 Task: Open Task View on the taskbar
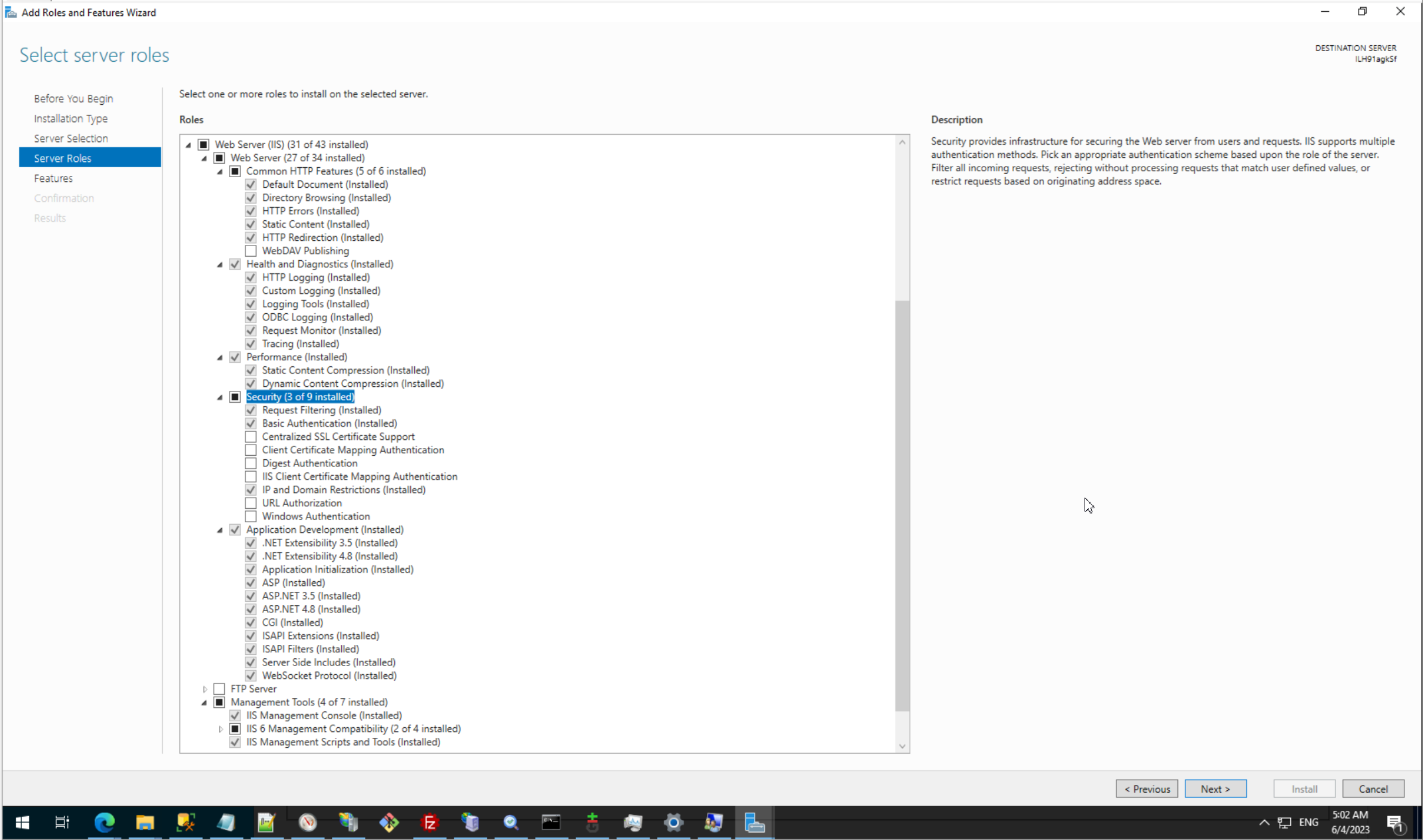point(62,823)
